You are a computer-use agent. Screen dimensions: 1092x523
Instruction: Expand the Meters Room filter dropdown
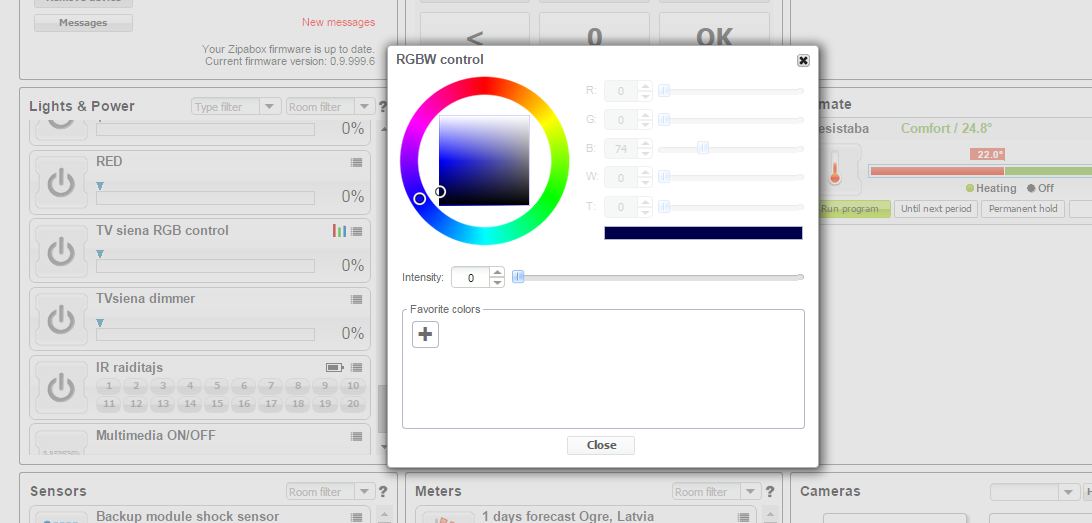749,492
